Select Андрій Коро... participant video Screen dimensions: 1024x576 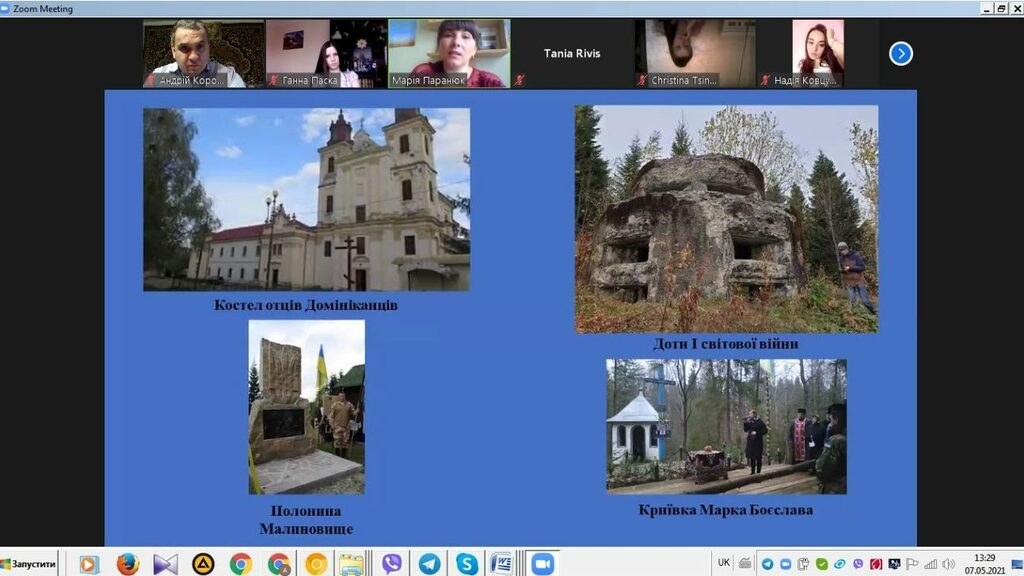point(204,53)
